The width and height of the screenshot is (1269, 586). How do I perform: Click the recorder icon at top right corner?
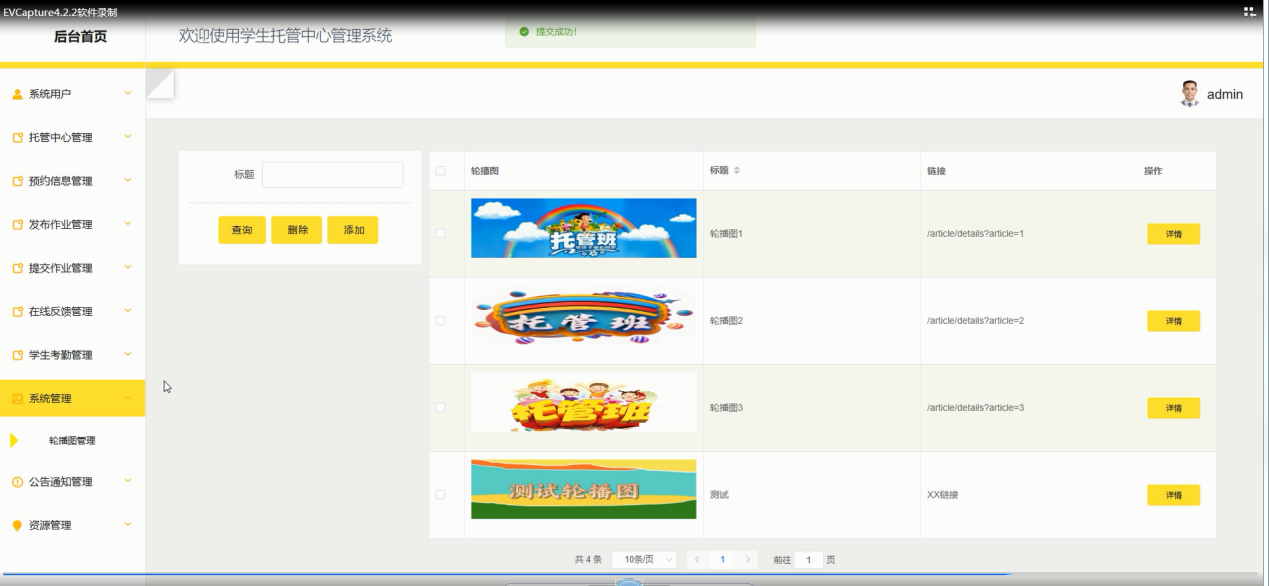(x=1248, y=12)
